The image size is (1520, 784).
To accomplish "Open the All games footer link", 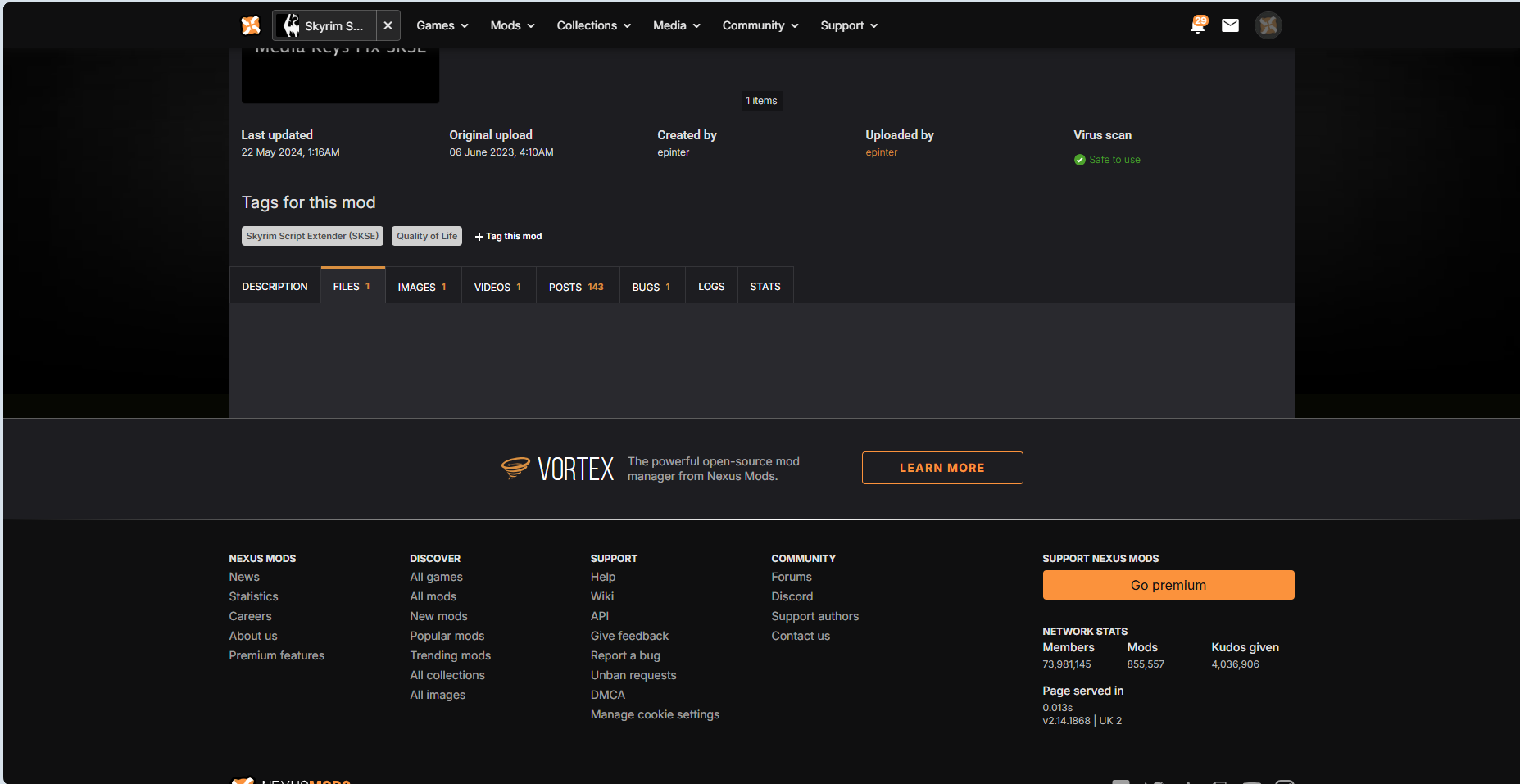I will pyautogui.click(x=437, y=577).
